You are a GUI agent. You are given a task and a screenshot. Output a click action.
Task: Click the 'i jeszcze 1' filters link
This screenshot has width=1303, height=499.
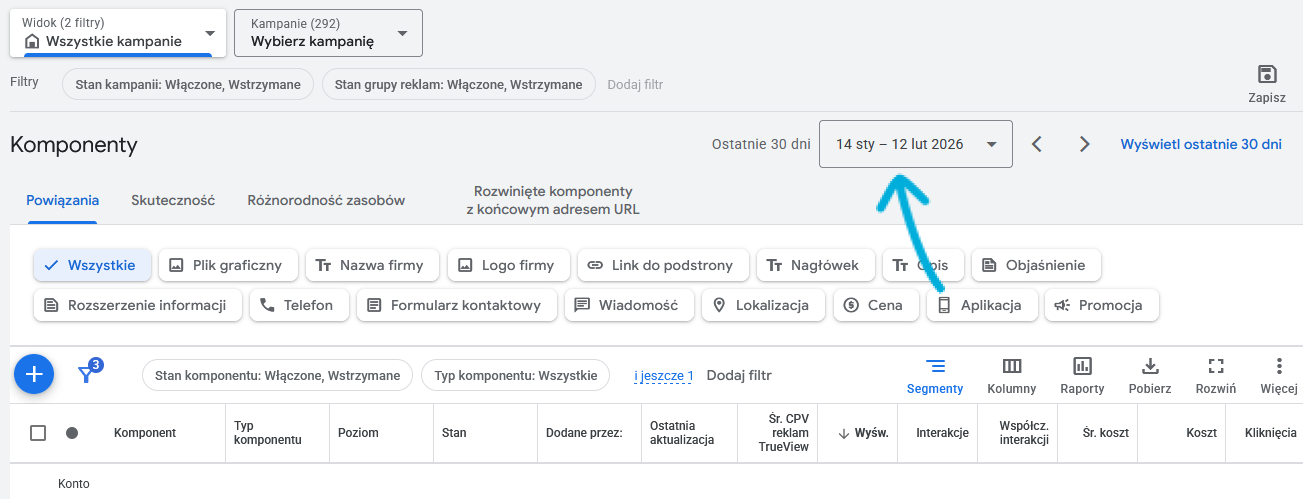pos(663,376)
